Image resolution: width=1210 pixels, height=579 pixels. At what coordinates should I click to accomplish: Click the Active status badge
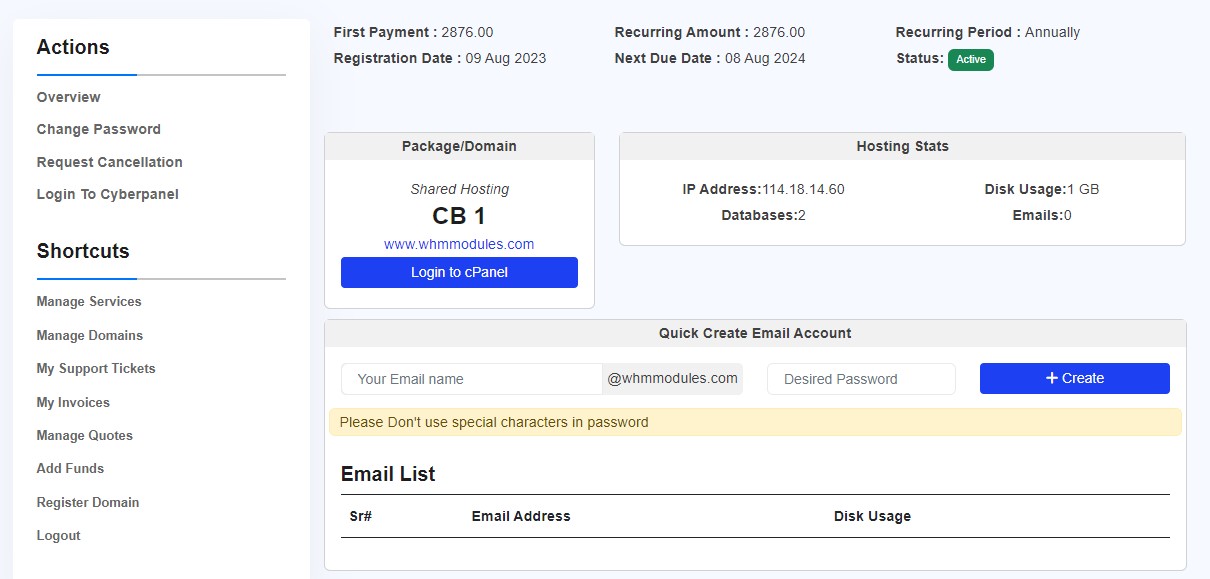coord(971,59)
